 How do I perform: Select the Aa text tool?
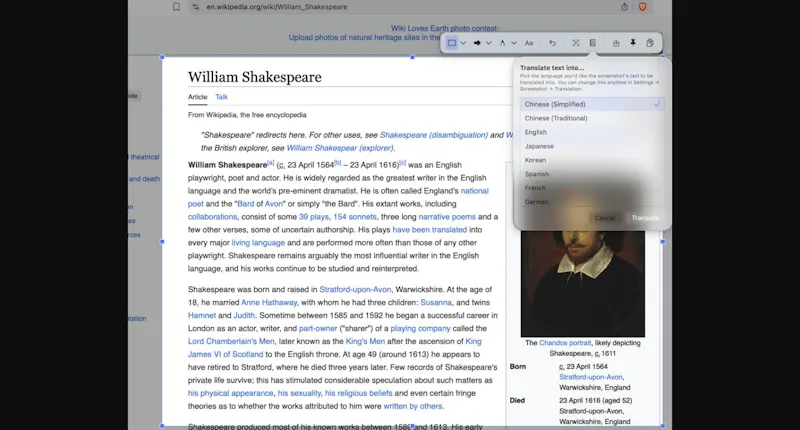[529, 43]
